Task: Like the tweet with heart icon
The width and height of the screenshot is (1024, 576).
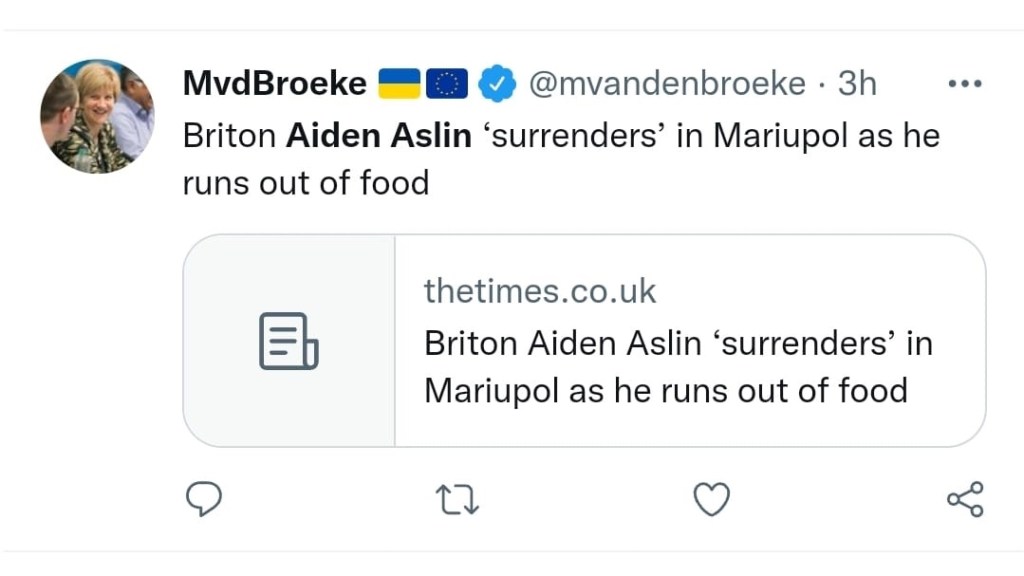Action: (712, 499)
